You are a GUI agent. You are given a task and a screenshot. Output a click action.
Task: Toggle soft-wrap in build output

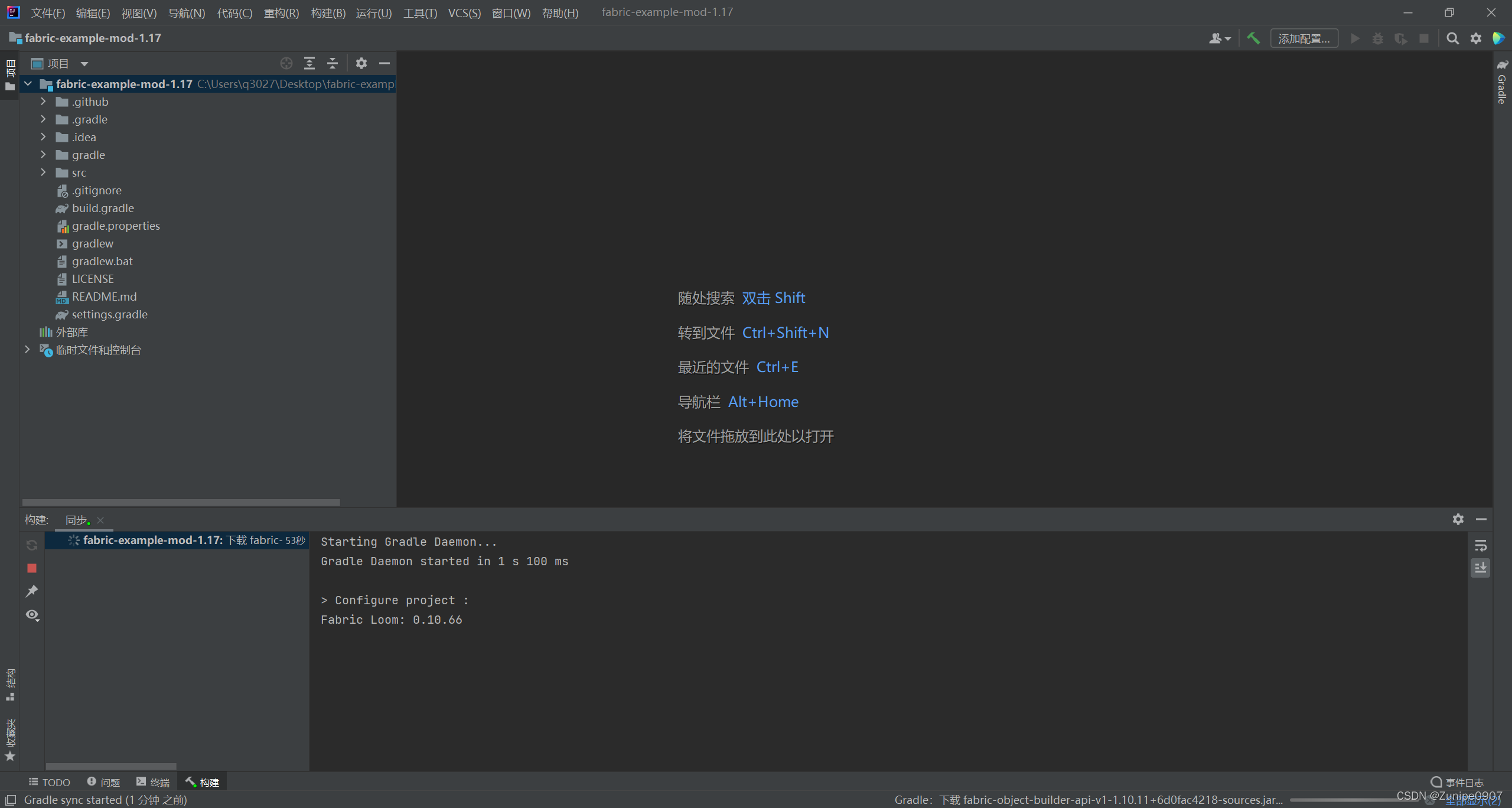click(1481, 545)
